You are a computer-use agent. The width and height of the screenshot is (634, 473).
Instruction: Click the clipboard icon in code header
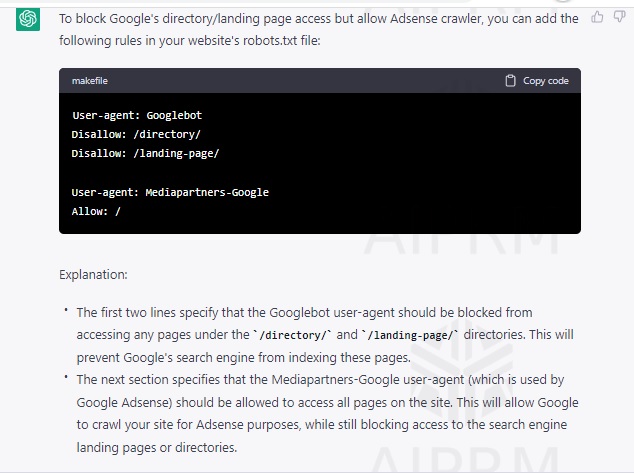pyautogui.click(x=511, y=81)
